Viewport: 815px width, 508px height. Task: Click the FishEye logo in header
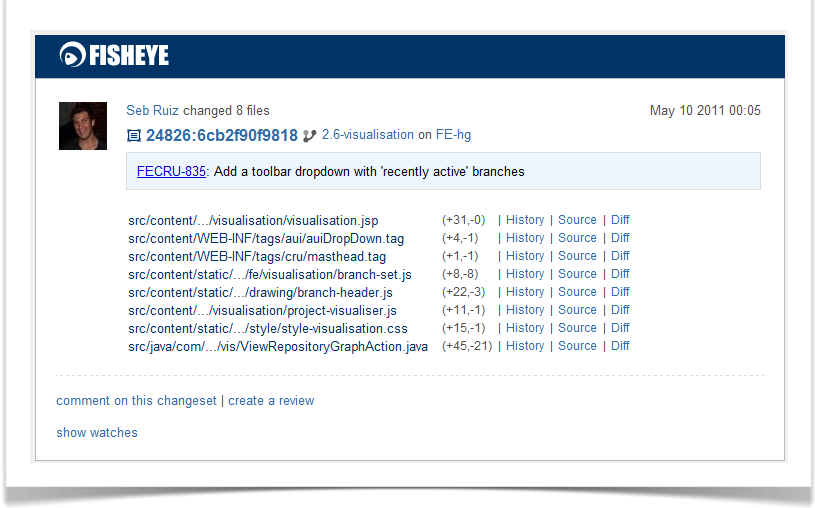114,55
